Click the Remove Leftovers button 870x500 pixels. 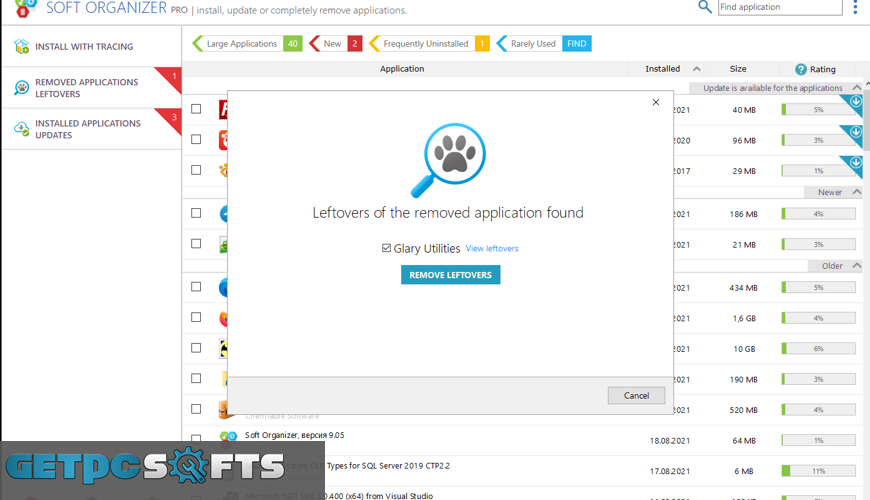(451, 275)
